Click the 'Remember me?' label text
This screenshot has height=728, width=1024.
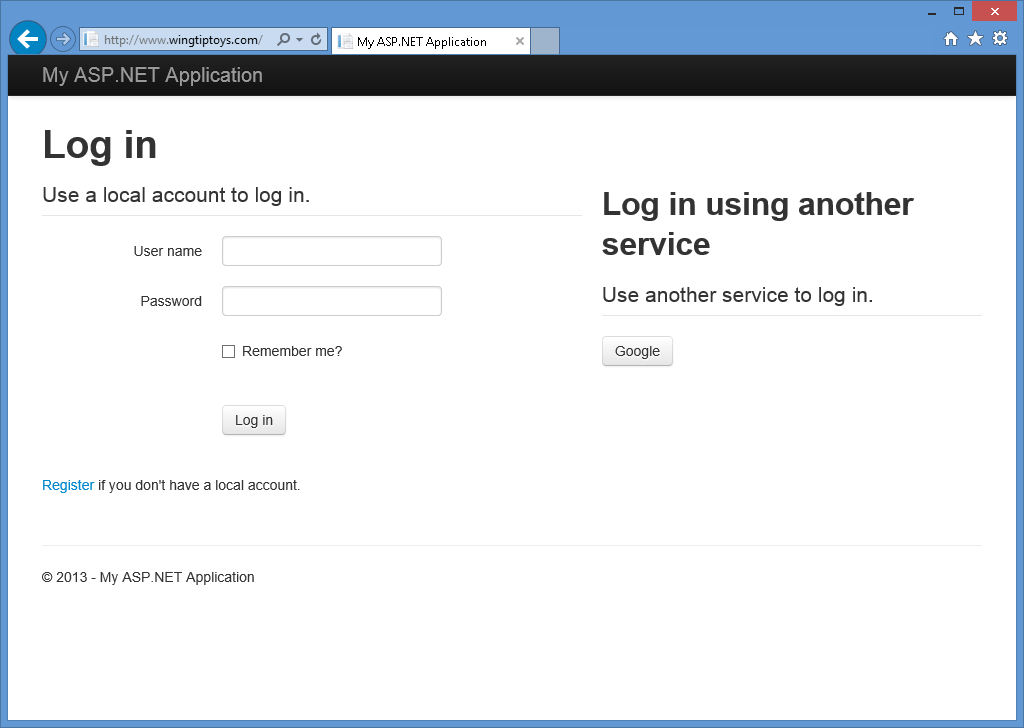tap(292, 351)
